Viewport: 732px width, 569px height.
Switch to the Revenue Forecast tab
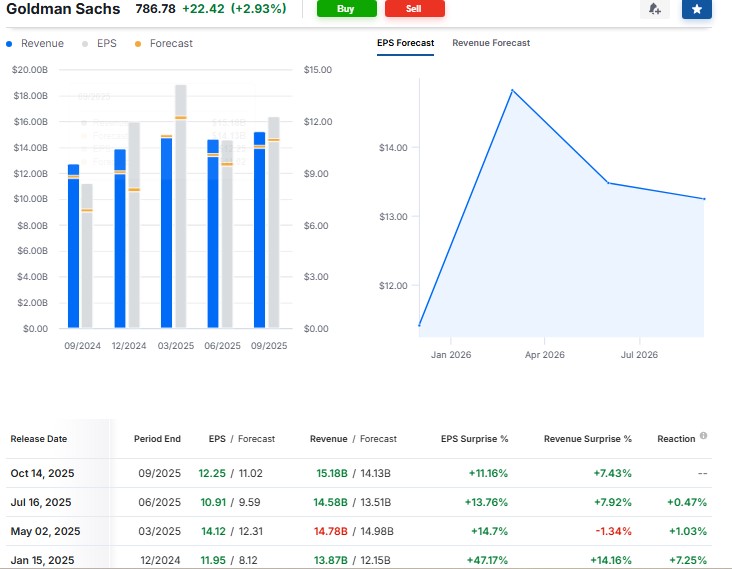coord(491,43)
